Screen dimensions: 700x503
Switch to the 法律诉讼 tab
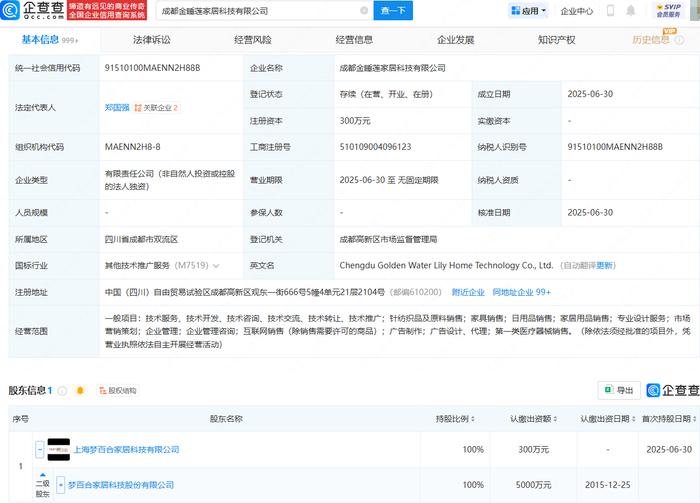[152, 40]
